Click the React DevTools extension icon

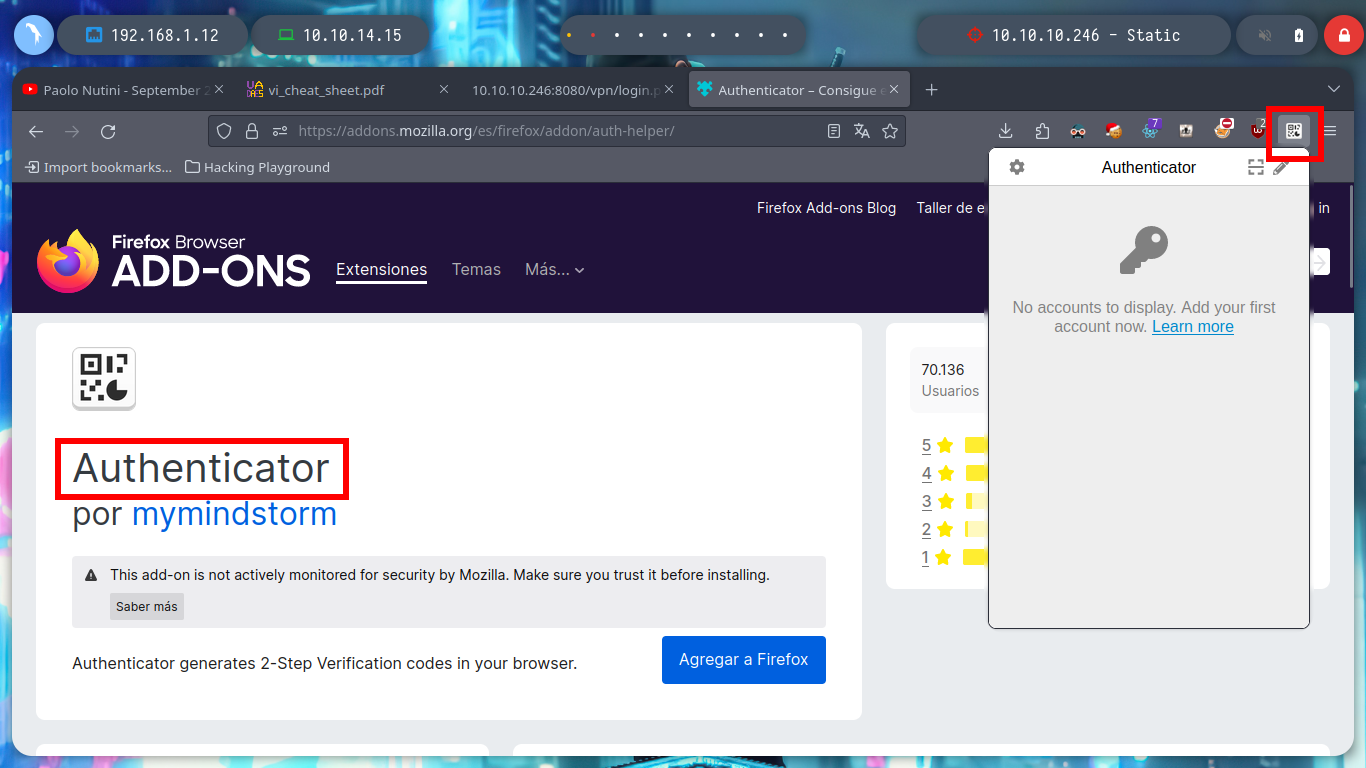[x=1150, y=130]
